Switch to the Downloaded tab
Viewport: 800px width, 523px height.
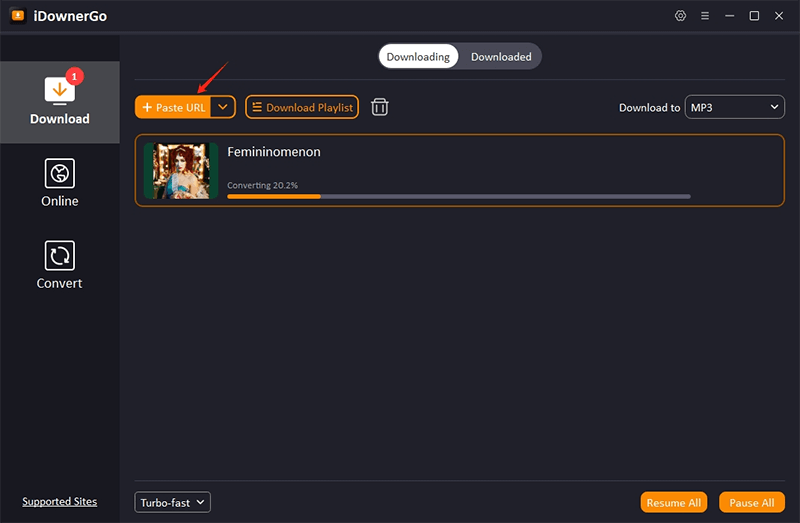click(501, 57)
